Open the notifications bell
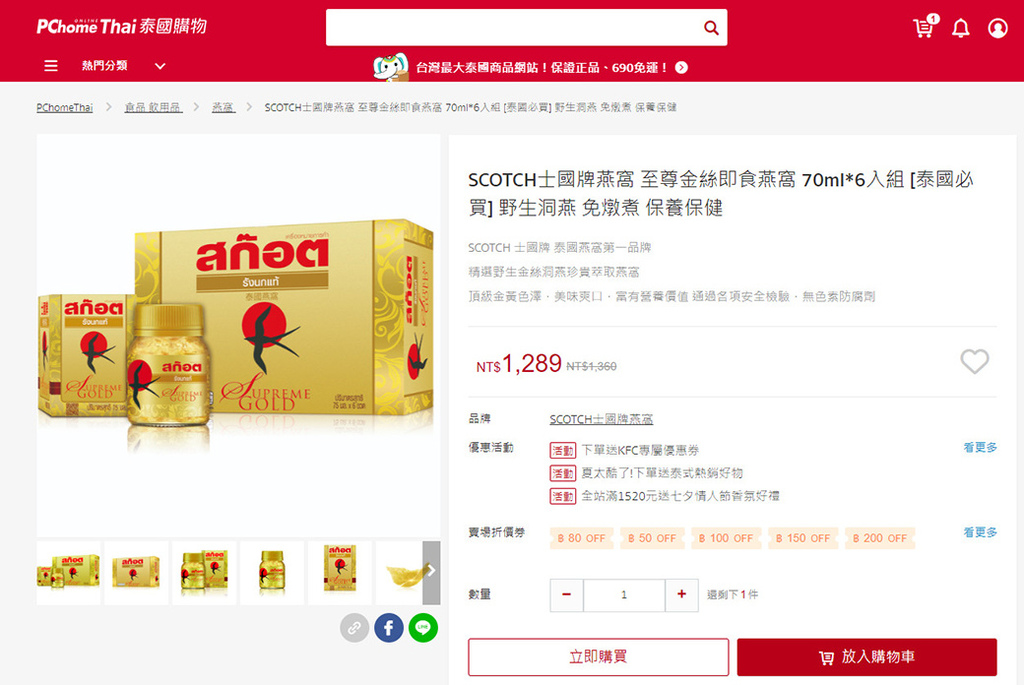Screen dimensions: 1024x685 (x=961, y=28)
